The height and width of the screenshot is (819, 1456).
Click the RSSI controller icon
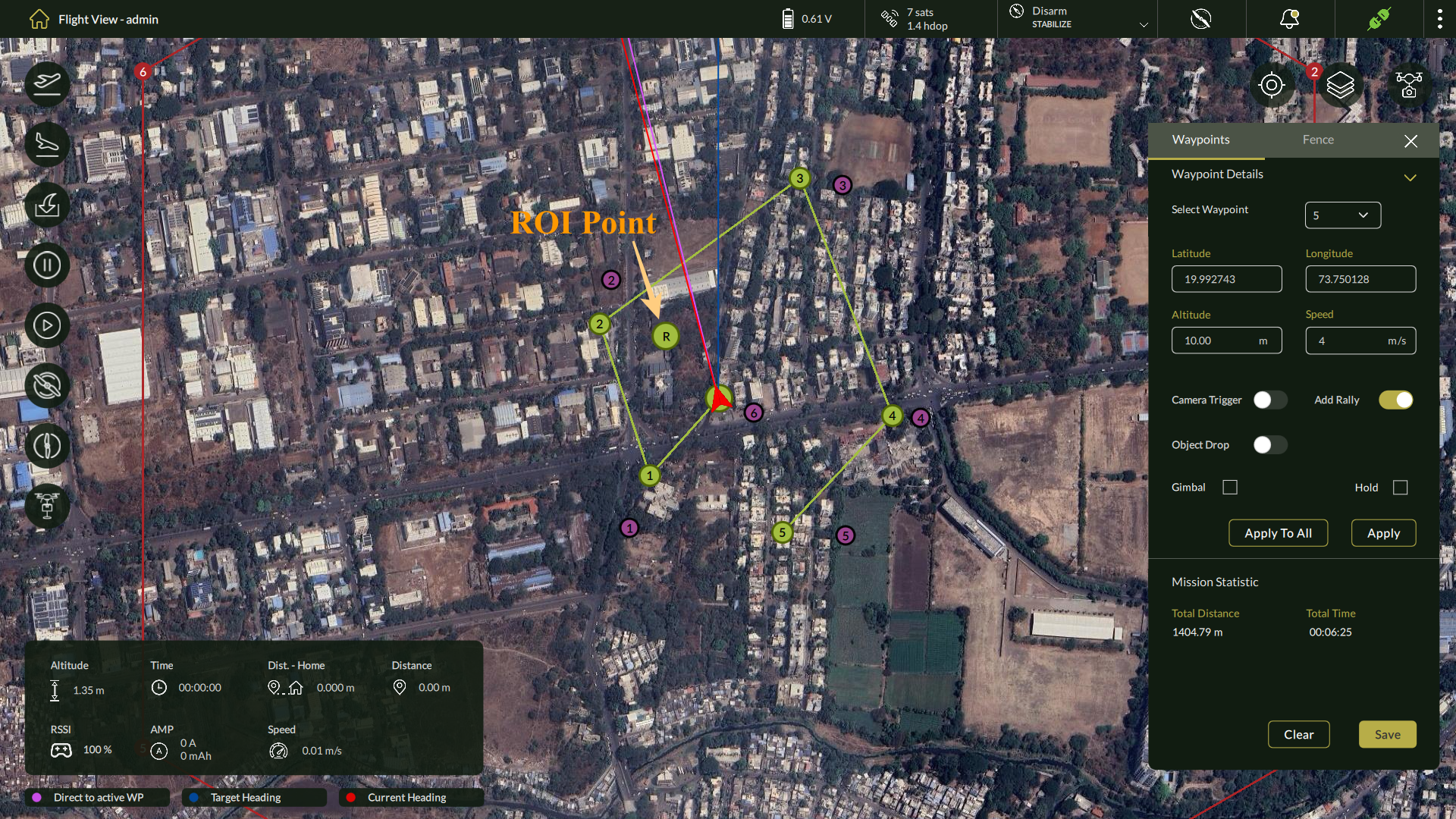pos(61,750)
